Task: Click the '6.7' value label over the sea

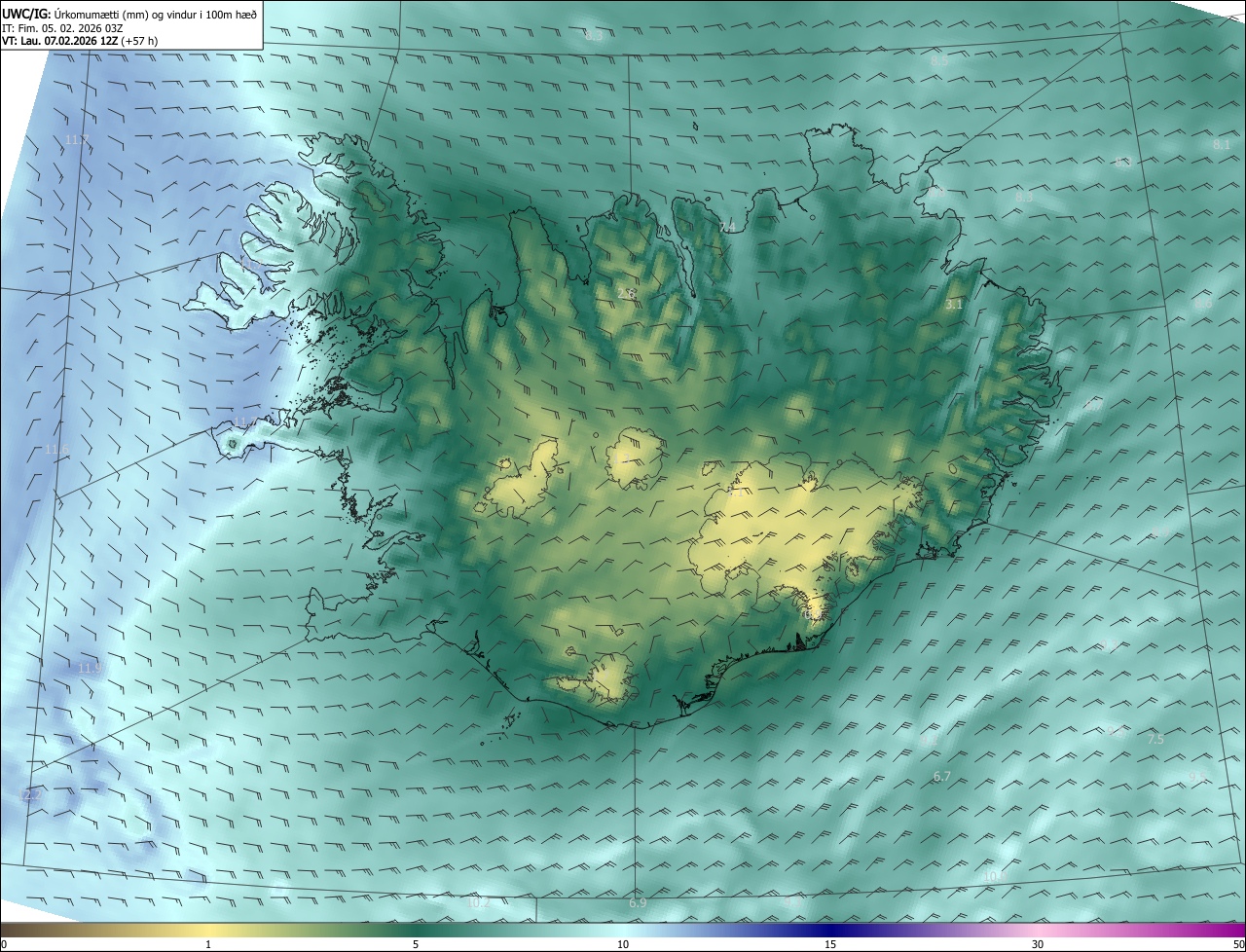Action: [941, 777]
